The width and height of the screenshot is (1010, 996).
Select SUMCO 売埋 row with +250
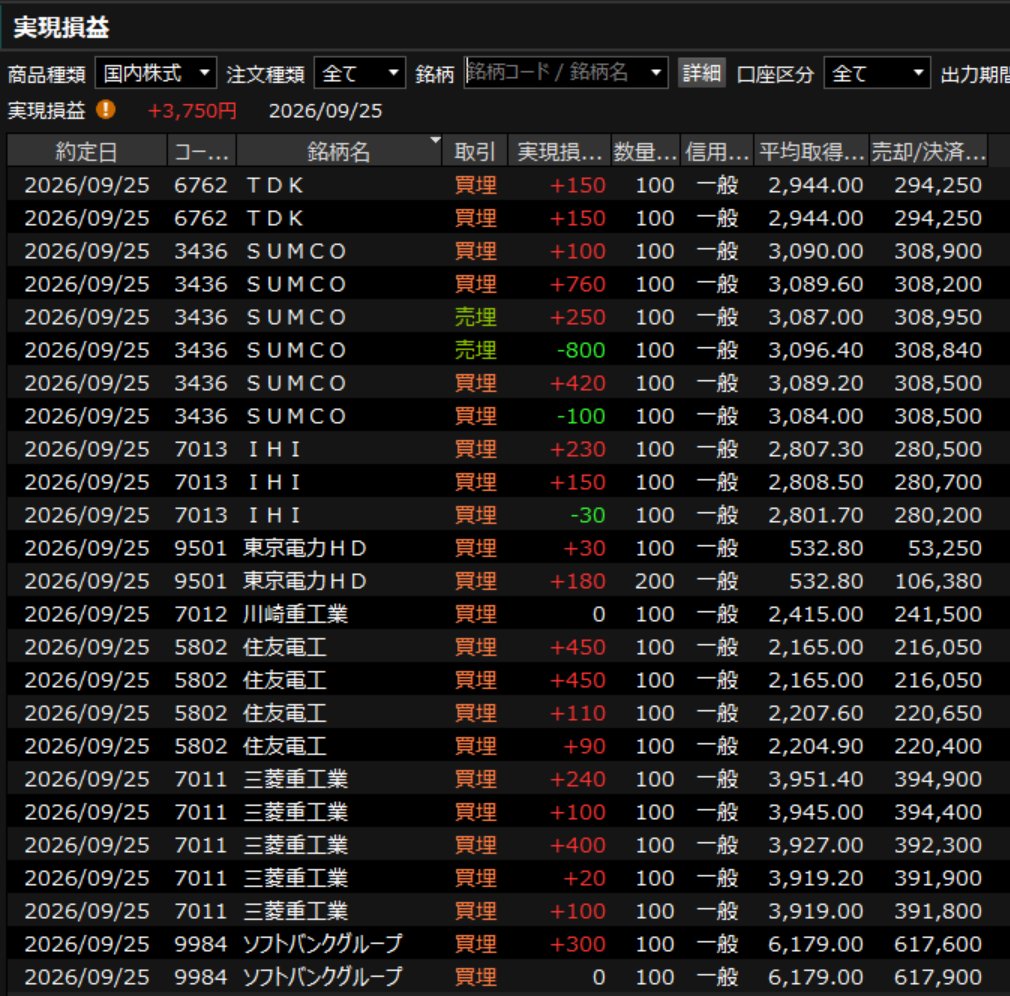click(497, 316)
